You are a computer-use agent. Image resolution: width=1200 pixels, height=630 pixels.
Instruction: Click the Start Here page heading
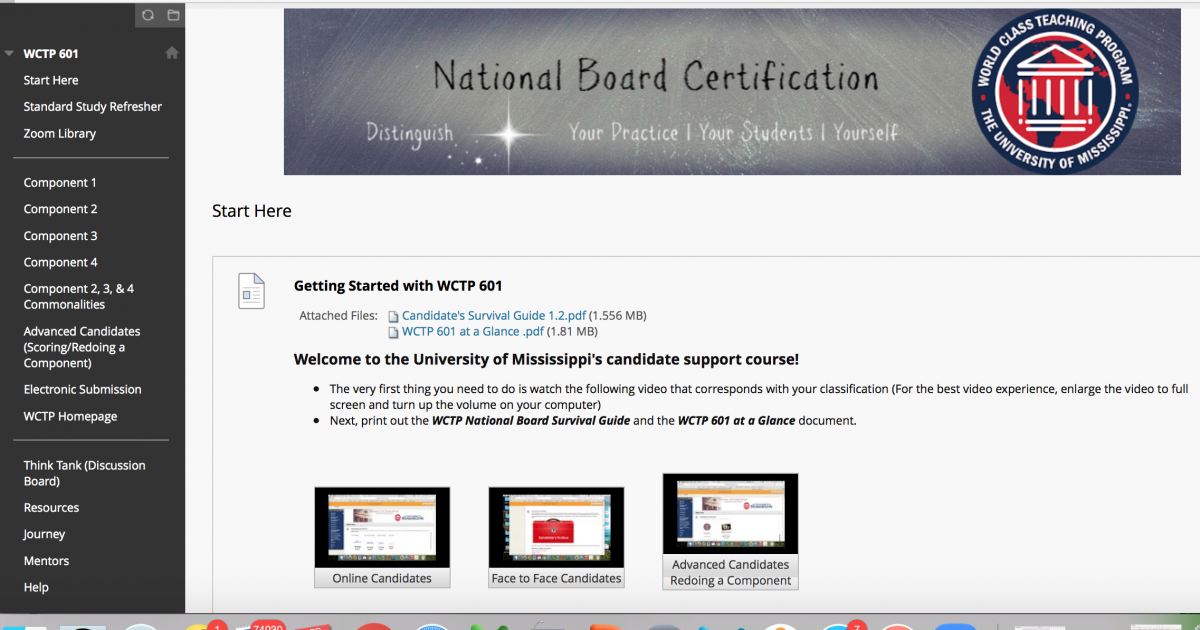coord(252,211)
